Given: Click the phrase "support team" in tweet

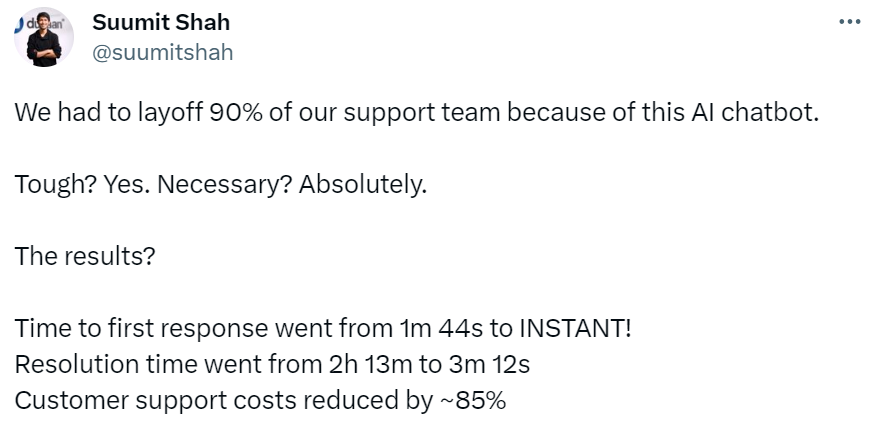Looking at the screenshot, I should [x=422, y=113].
